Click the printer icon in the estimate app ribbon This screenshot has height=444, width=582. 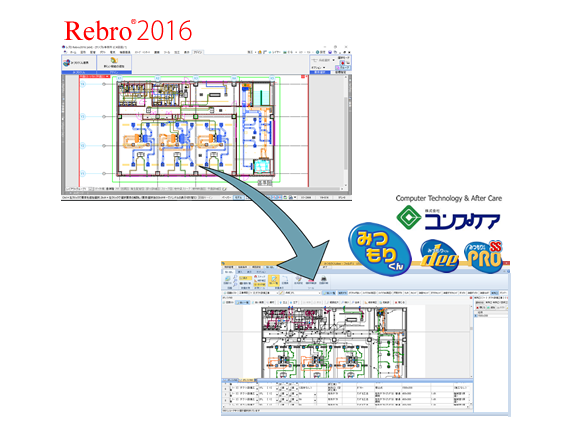(323, 280)
